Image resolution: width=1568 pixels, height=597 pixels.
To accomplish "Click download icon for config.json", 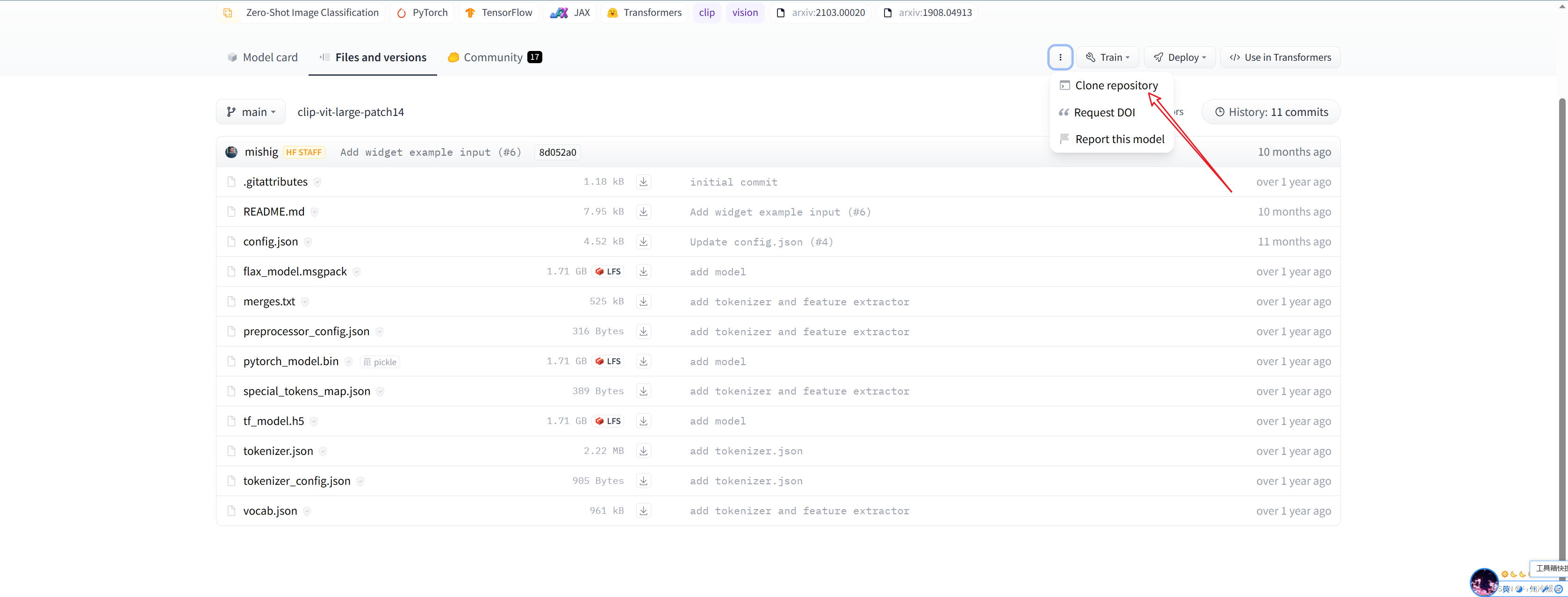I will coord(643,242).
